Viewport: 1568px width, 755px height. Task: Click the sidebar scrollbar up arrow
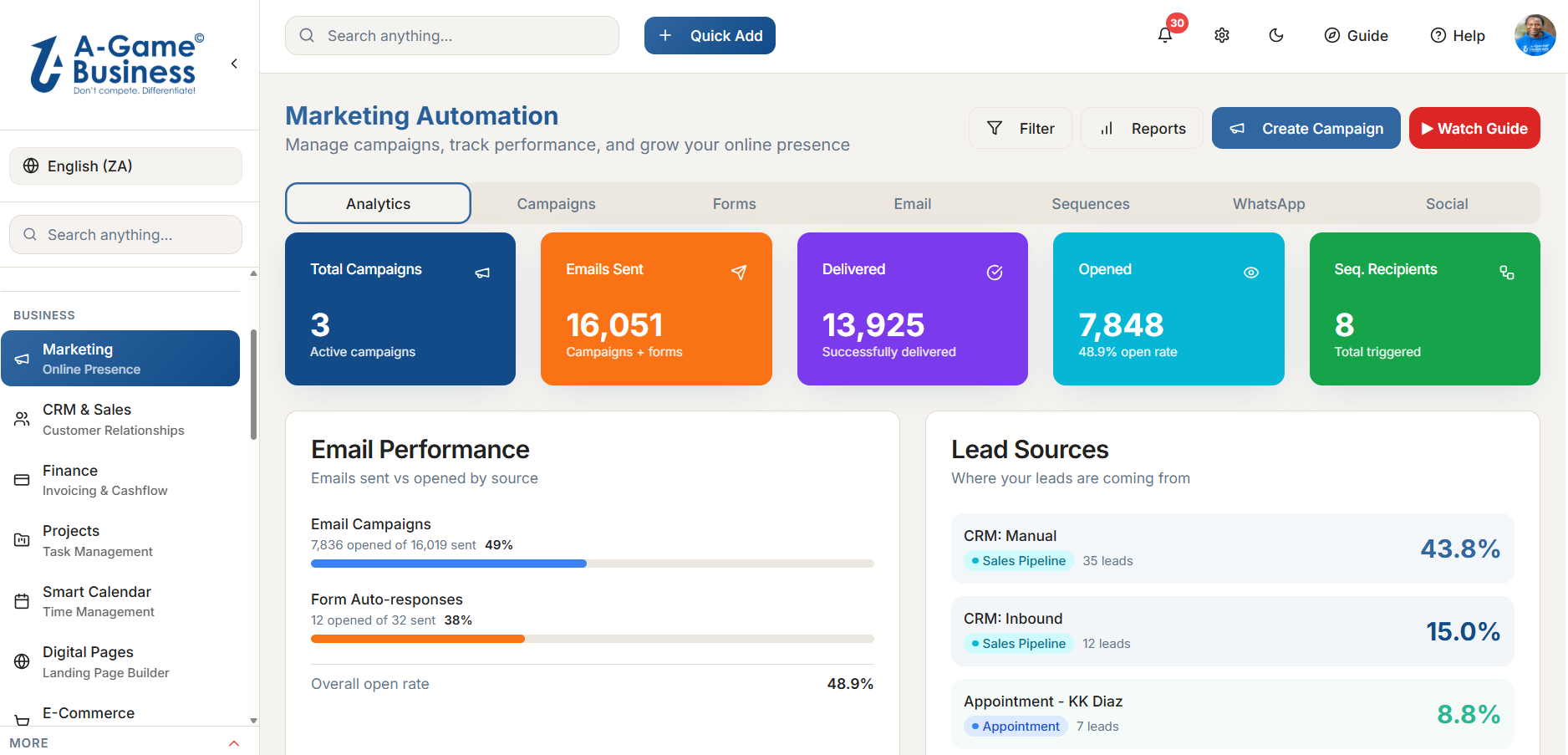[253, 273]
